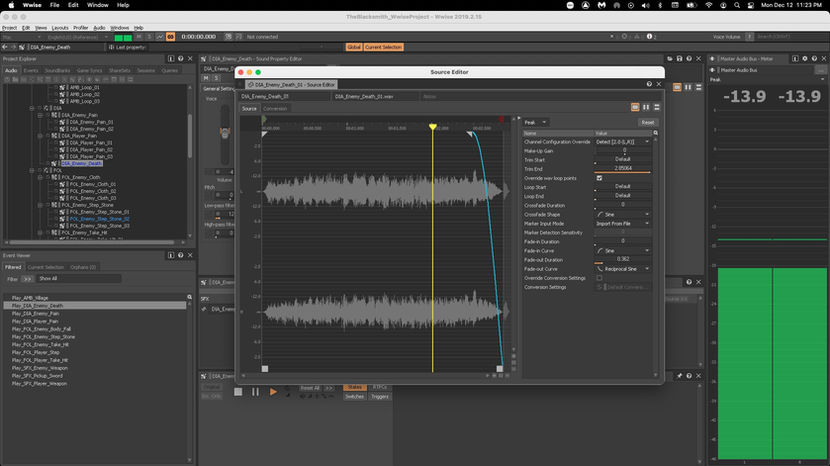Screen dimensions: 830x466
Task: Toggle the Global filter button
Action: point(354,47)
